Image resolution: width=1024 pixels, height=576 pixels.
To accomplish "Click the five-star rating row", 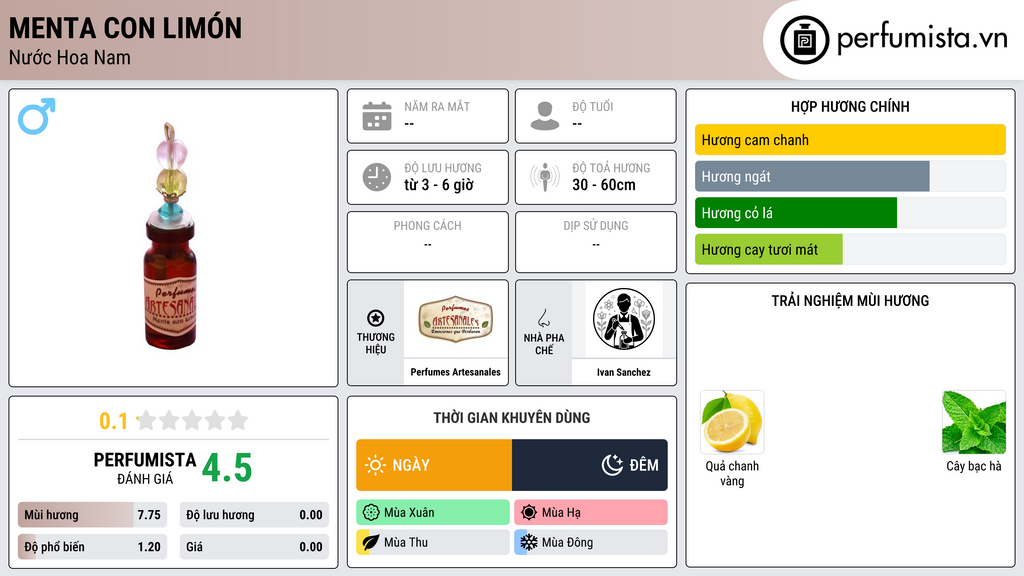I will pyautogui.click(x=192, y=420).
